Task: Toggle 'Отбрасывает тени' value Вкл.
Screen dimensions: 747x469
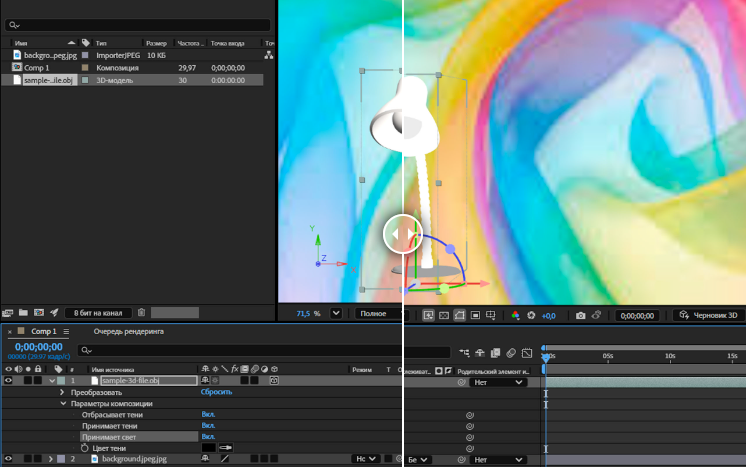Action: (x=208, y=414)
